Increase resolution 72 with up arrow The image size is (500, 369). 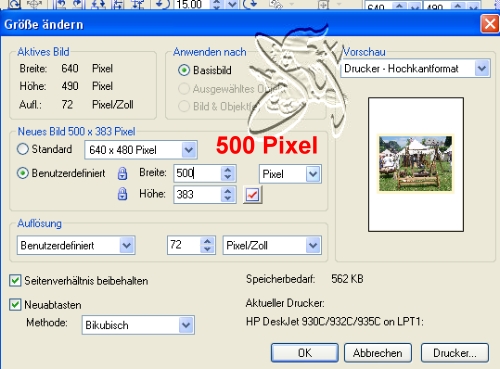(x=207, y=241)
